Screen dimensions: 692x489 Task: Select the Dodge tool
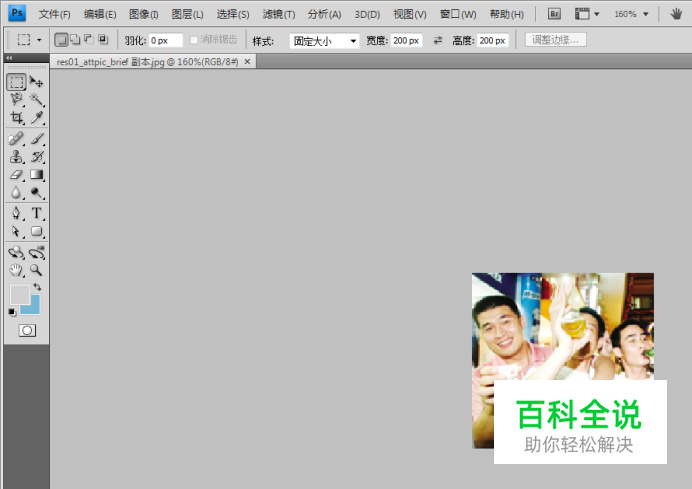(x=36, y=192)
